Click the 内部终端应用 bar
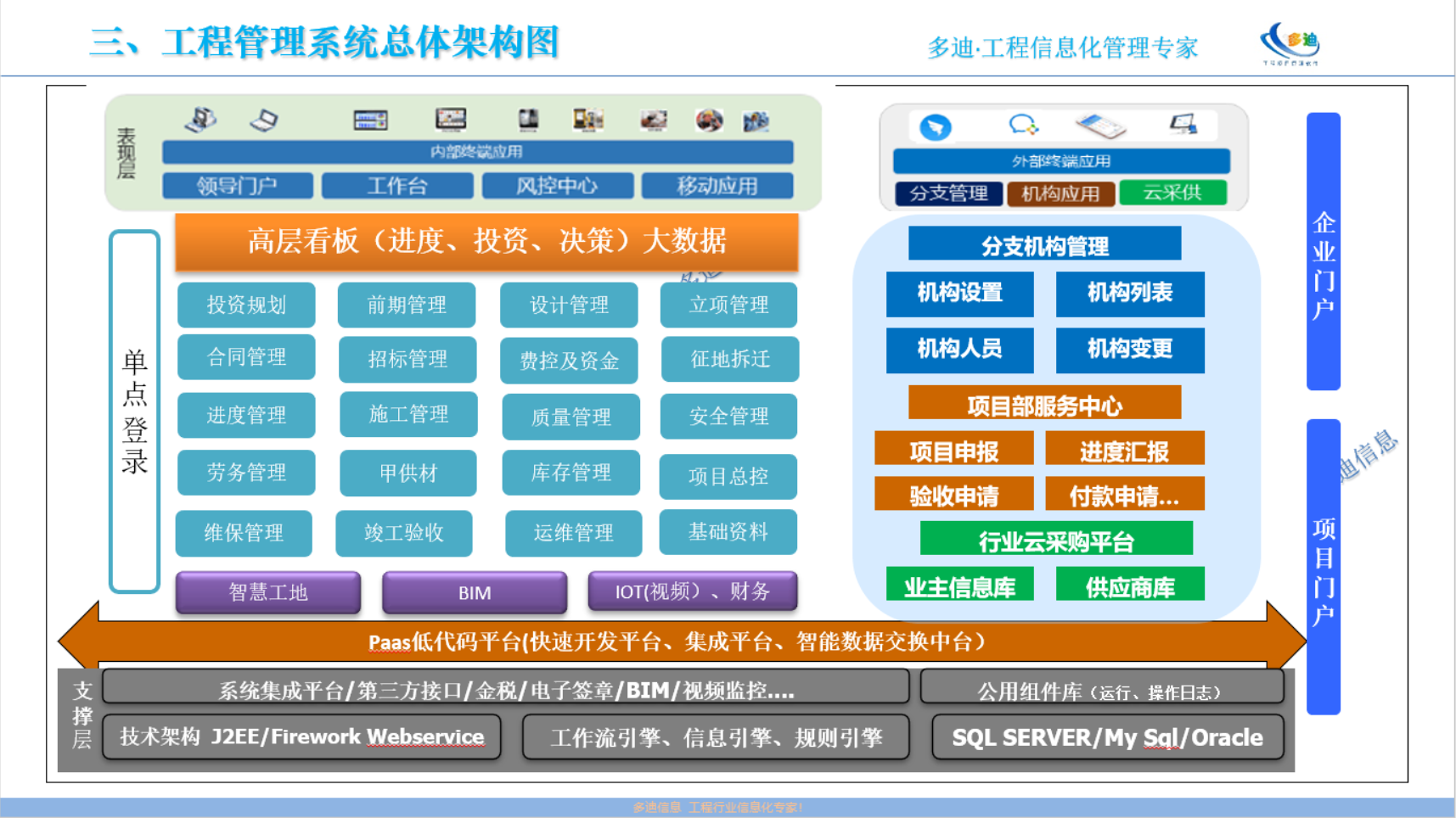This screenshot has width=1456, height=818. [x=477, y=152]
